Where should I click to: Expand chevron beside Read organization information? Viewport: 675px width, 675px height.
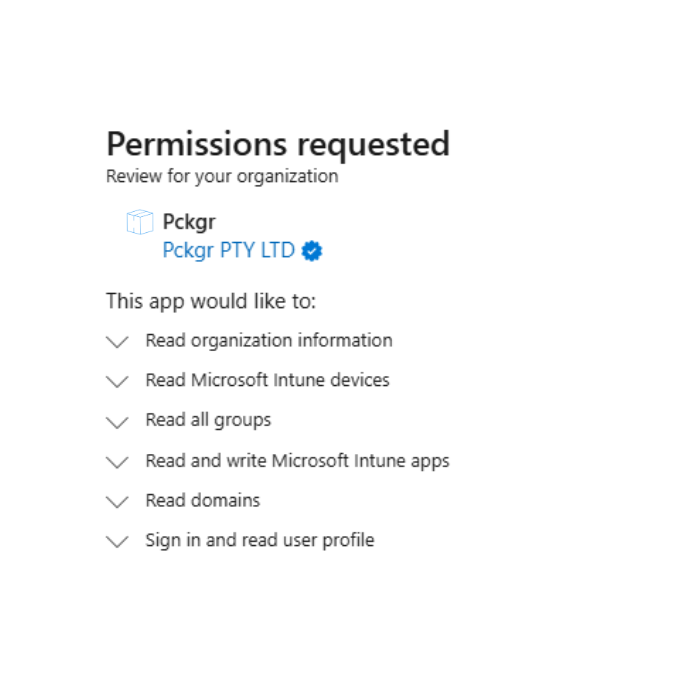pyautogui.click(x=117, y=342)
